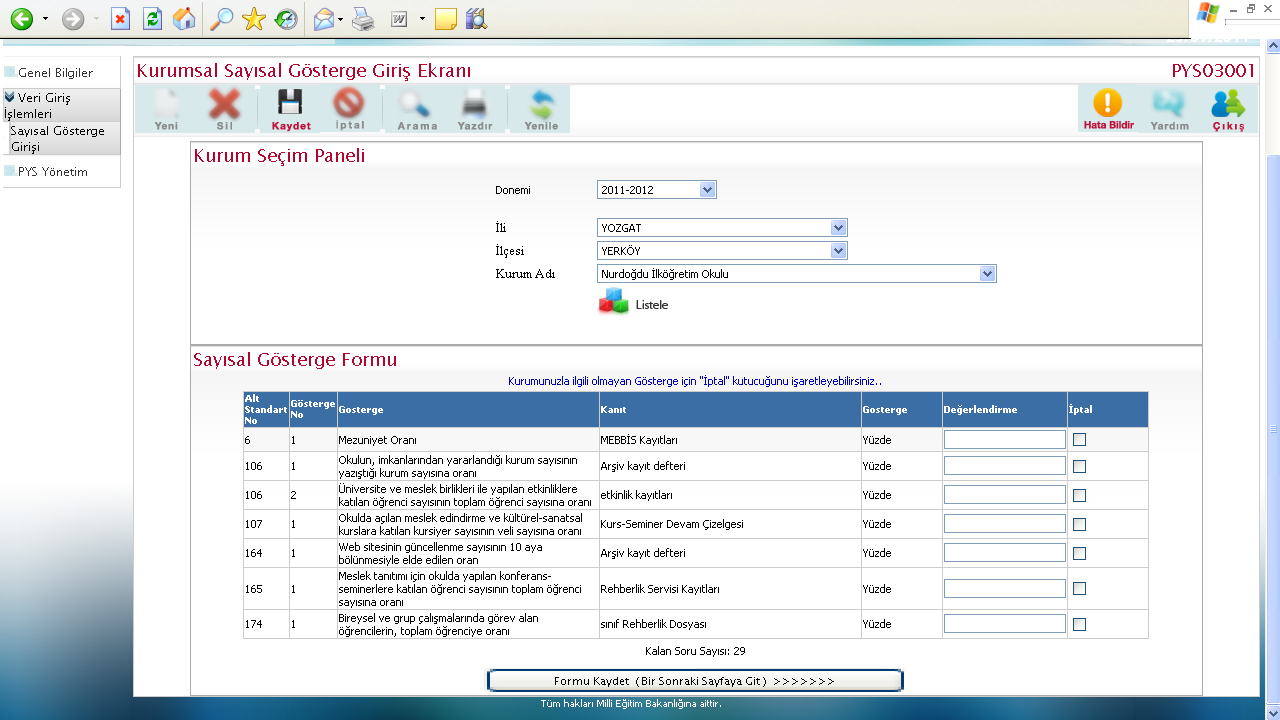Exit via the Çıkış icon
The height and width of the screenshot is (720, 1280).
point(1228,109)
